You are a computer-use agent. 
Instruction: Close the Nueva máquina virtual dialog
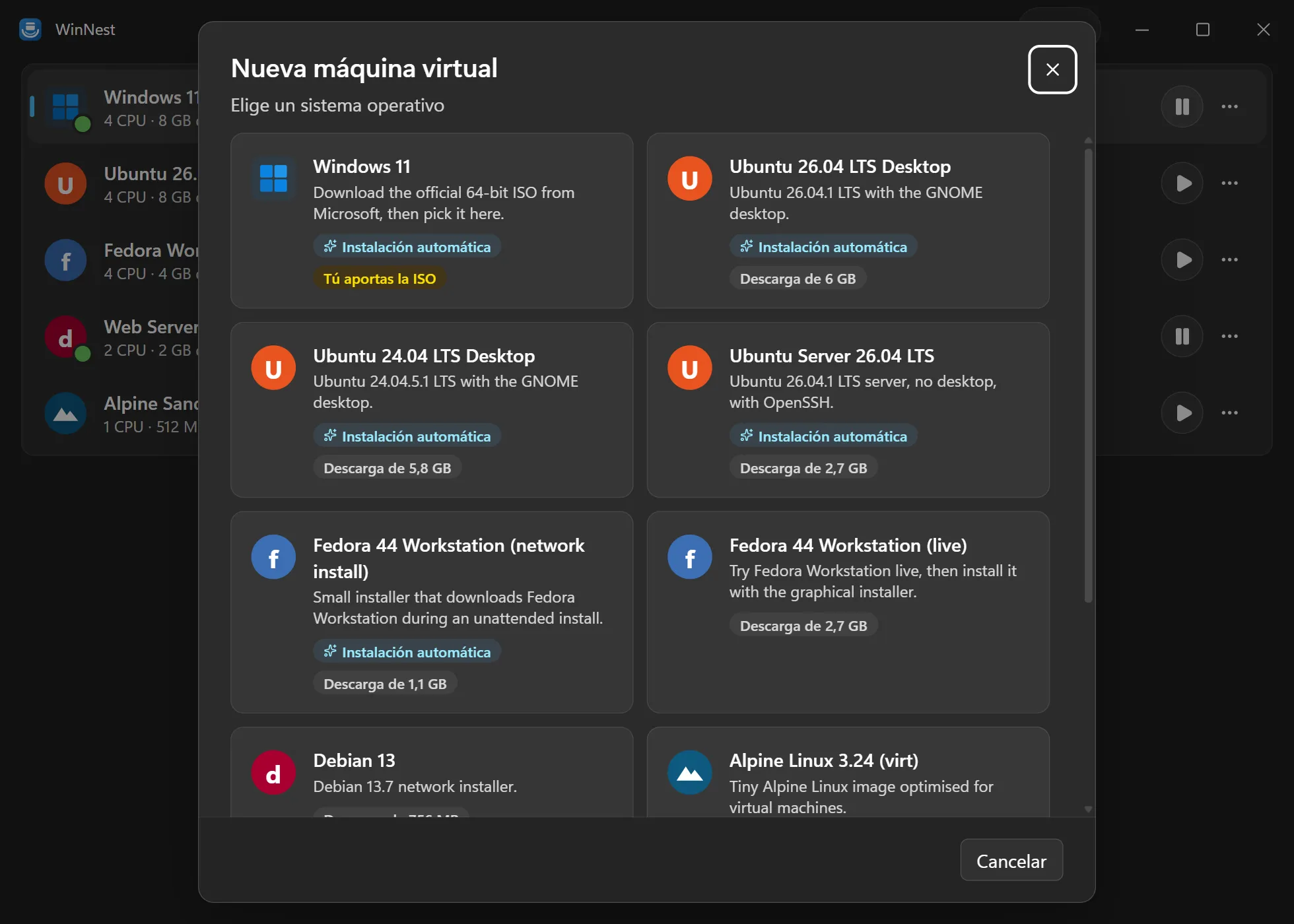pyautogui.click(x=1052, y=69)
